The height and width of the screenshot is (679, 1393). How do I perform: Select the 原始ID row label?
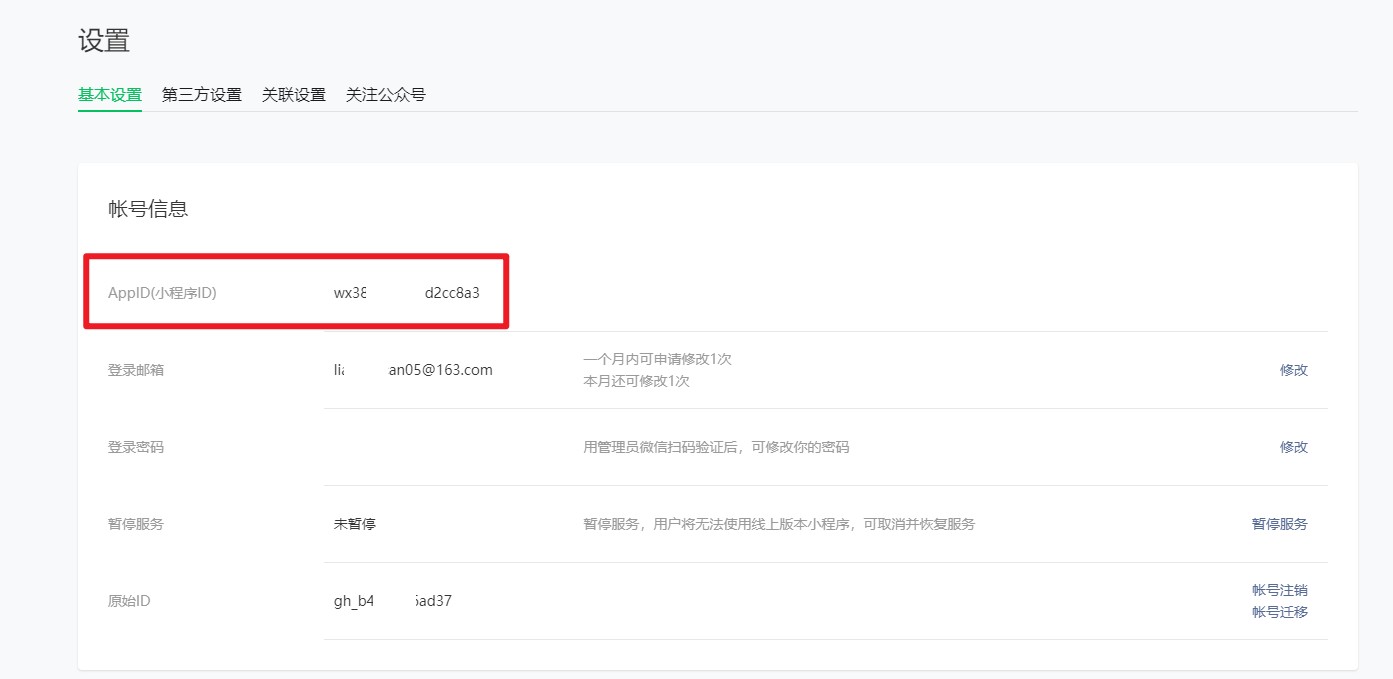[129, 601]
